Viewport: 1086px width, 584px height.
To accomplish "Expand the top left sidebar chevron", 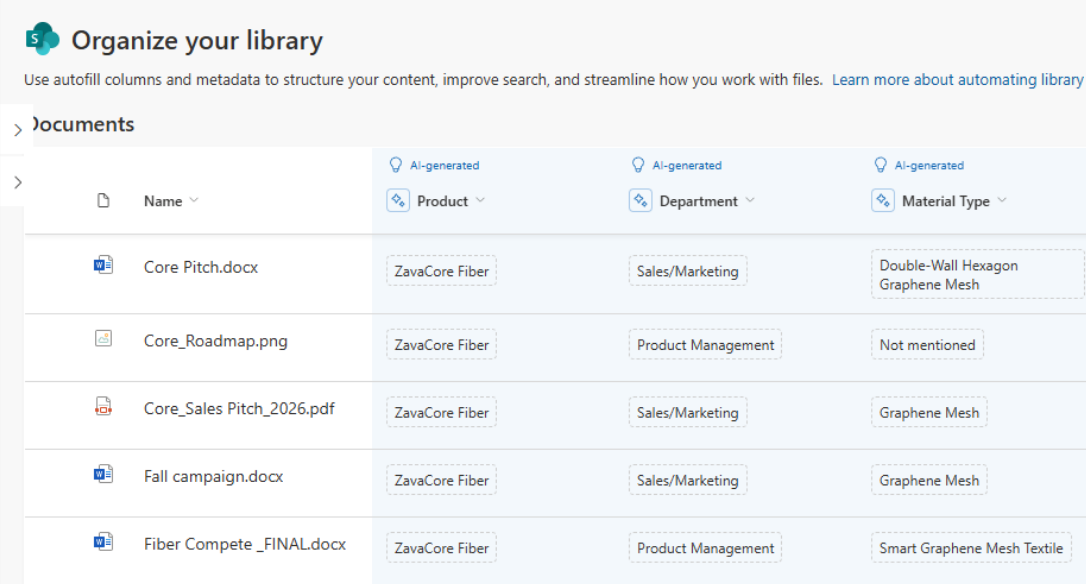I will point(17,129).
